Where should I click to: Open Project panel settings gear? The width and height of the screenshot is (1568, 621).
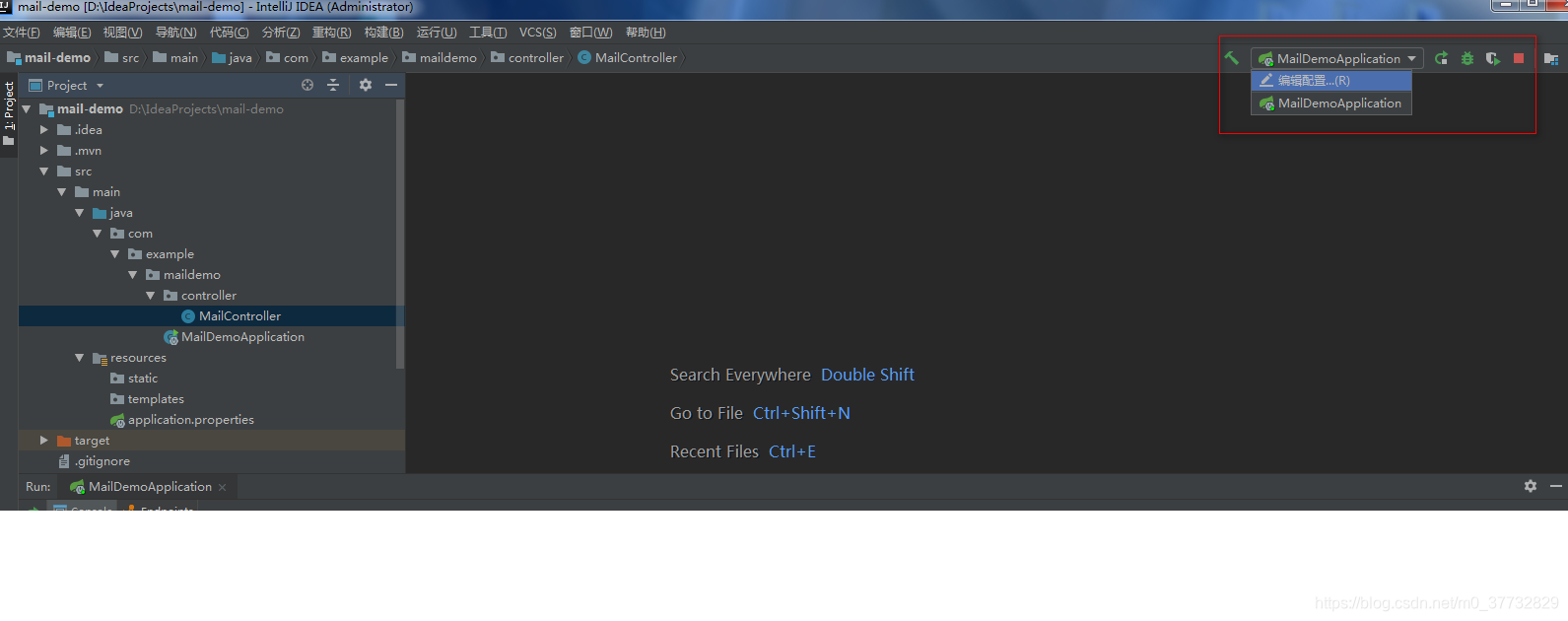(x=366, y=85)
